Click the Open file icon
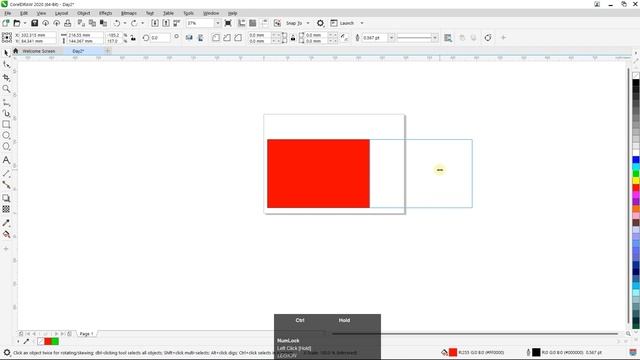 tap(17, 23)
